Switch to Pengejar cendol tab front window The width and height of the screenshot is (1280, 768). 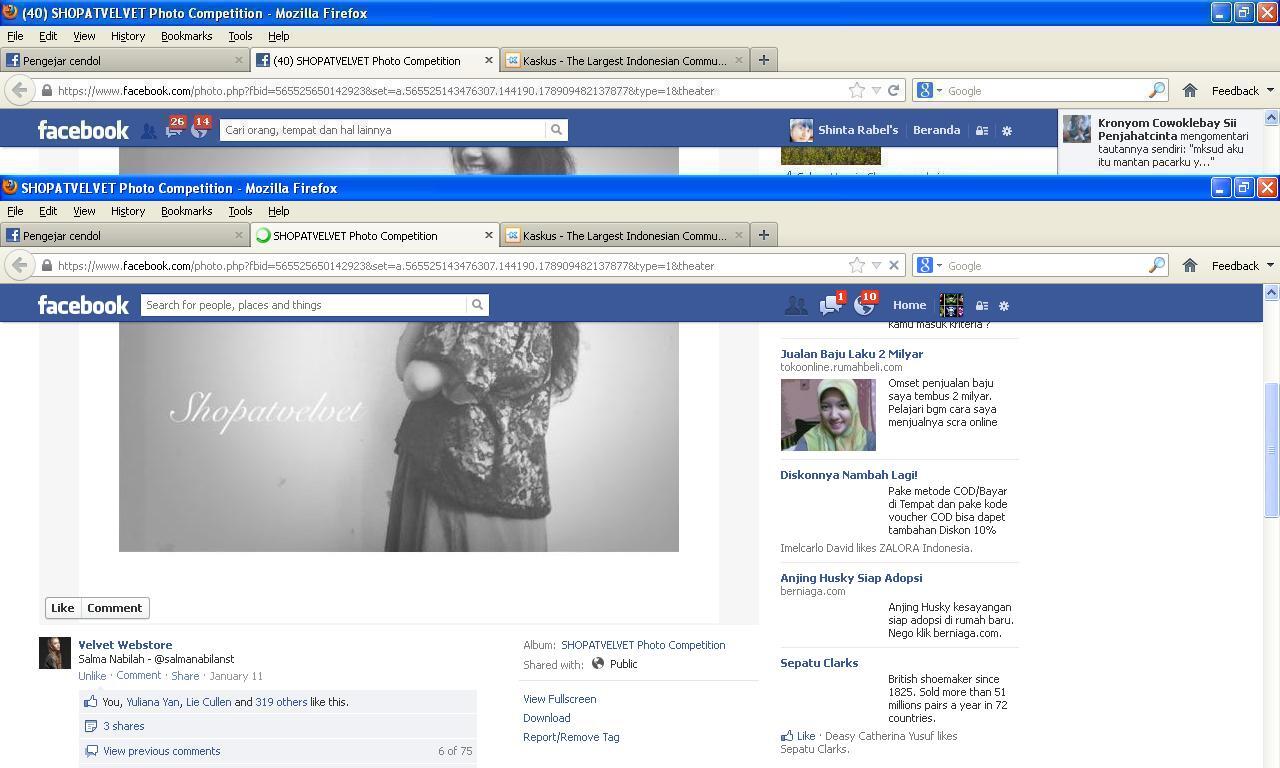tap(125, 235)
